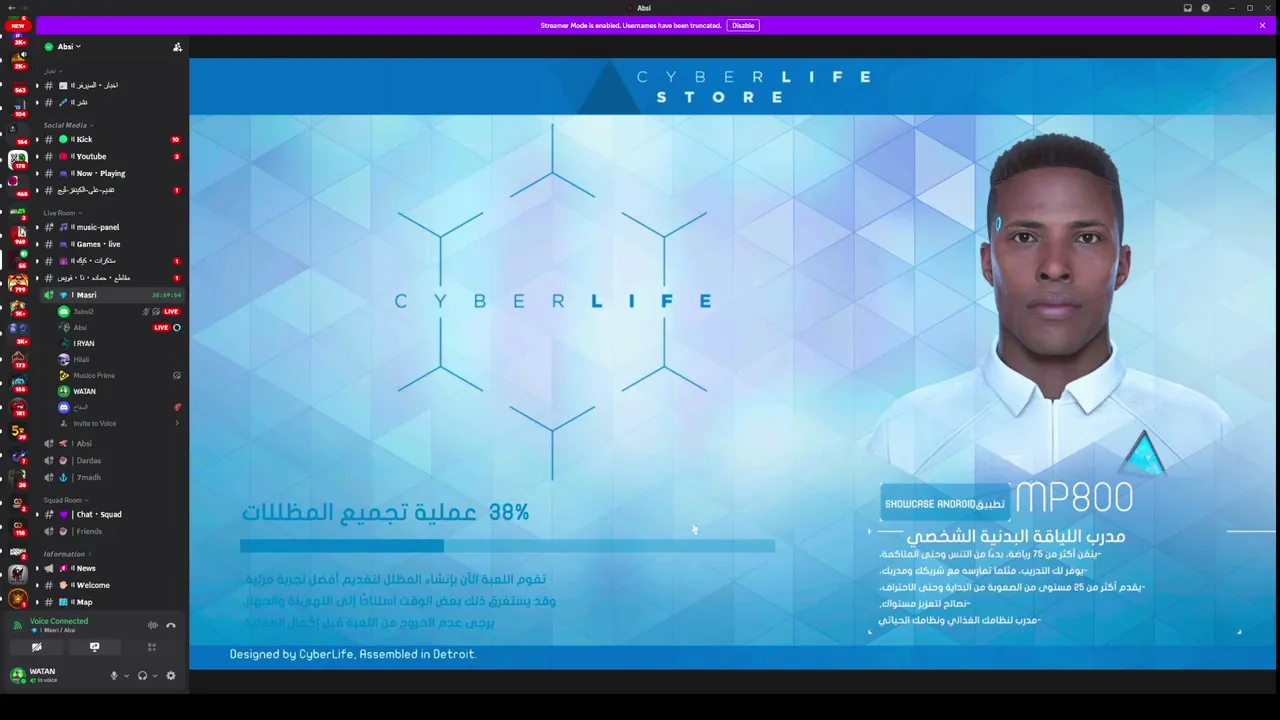
Task: Open the server icon with 178 badge
Action: (x=18, y=158)
